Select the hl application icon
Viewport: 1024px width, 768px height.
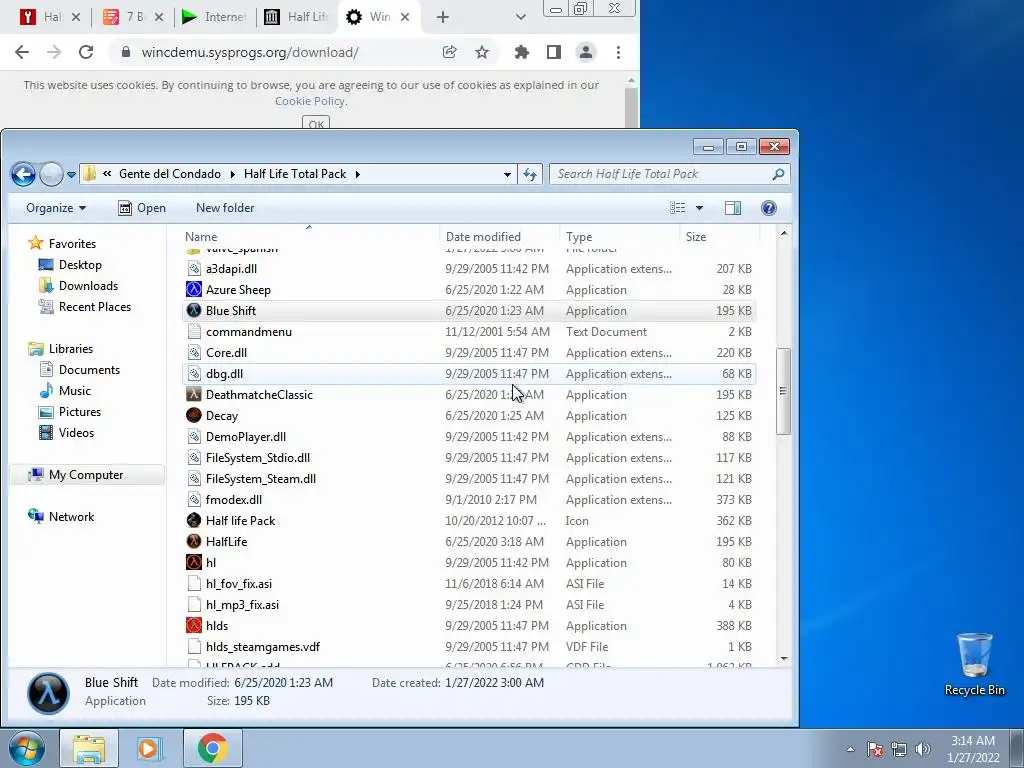click(x=194, y=562)
